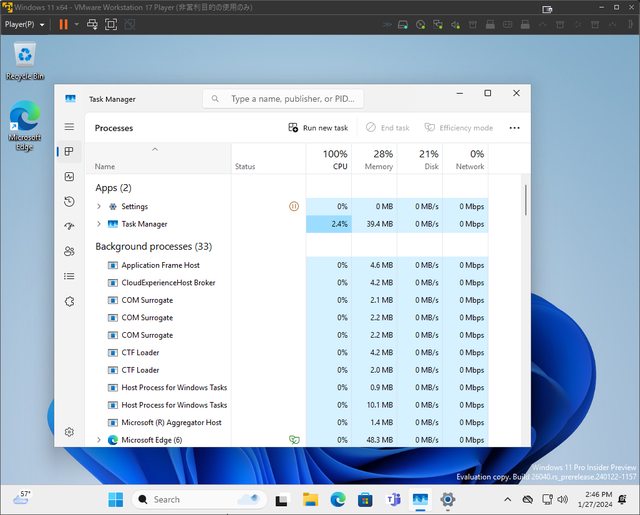Sort processes by Memory column

(x=379, y=160)
